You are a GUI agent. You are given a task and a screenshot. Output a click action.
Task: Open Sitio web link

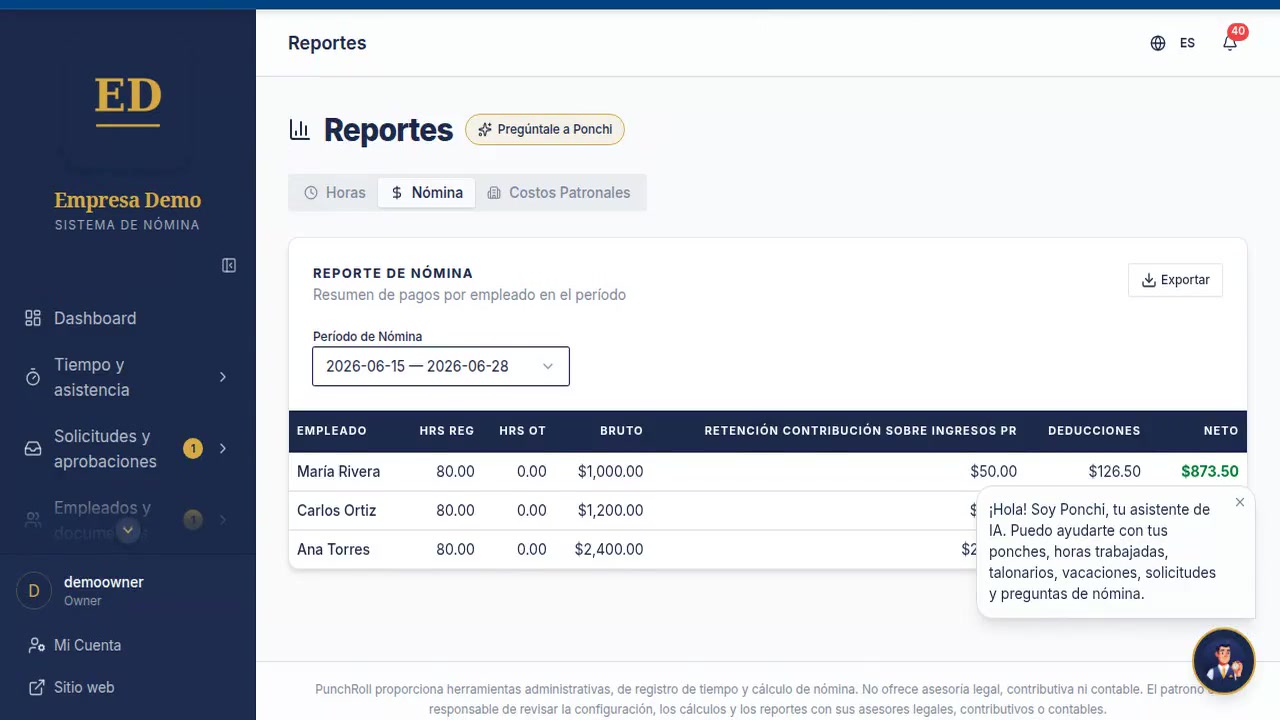pyautogui.click(x=84, y=687)
